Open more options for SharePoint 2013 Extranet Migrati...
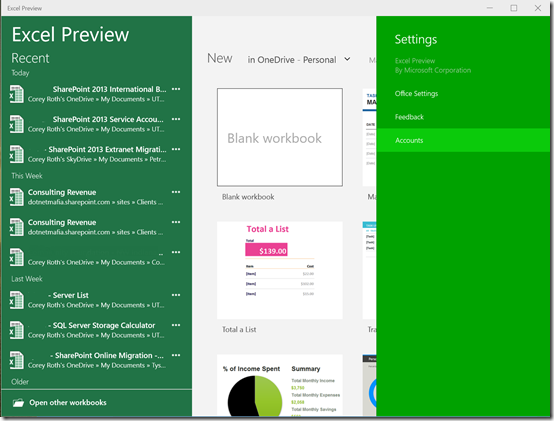This screenshot has width=554, height=421. 176,149
